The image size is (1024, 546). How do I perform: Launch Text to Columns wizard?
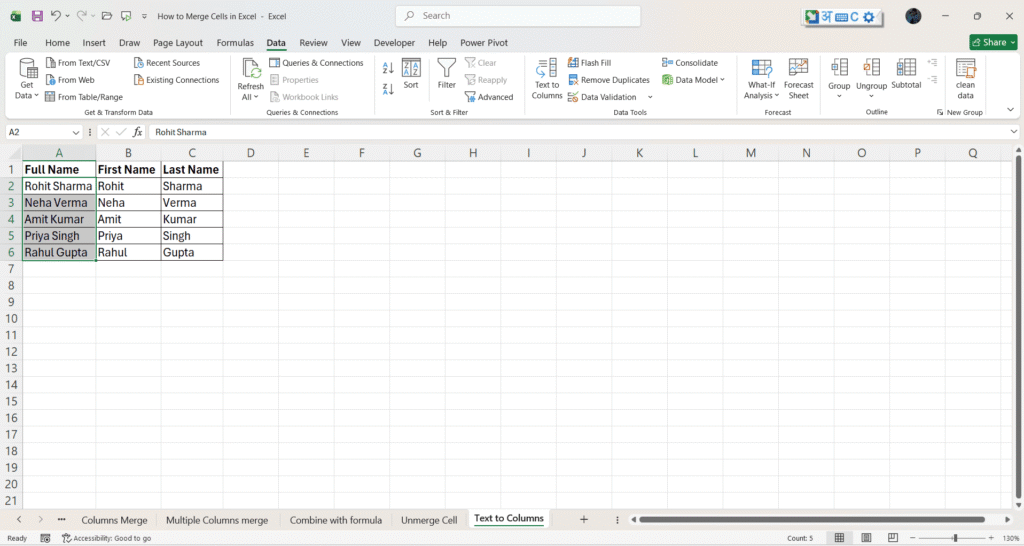(x=547, y=78)
